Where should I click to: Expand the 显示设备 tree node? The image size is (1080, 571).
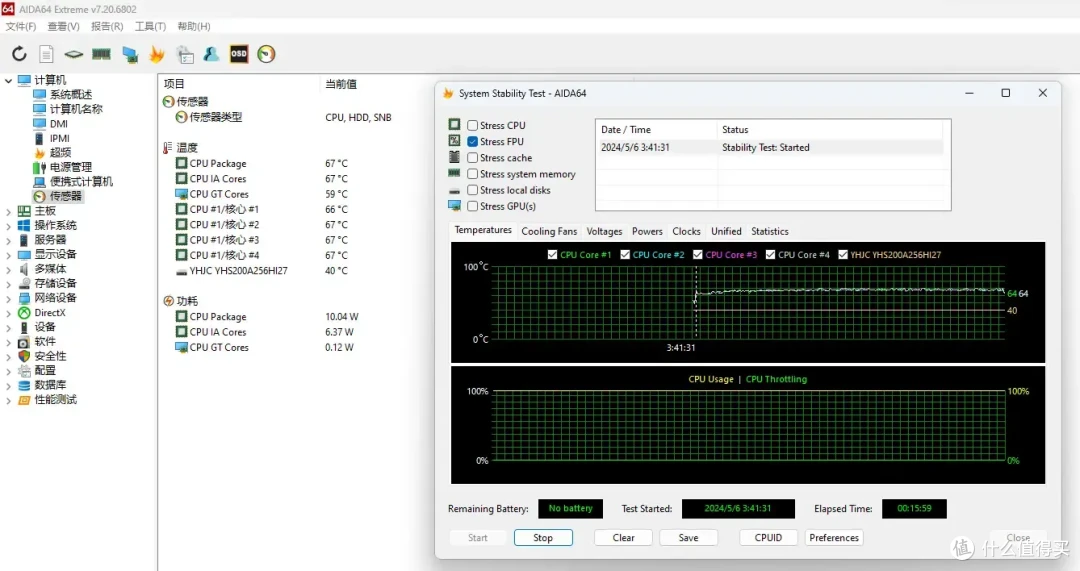point(8,255)
